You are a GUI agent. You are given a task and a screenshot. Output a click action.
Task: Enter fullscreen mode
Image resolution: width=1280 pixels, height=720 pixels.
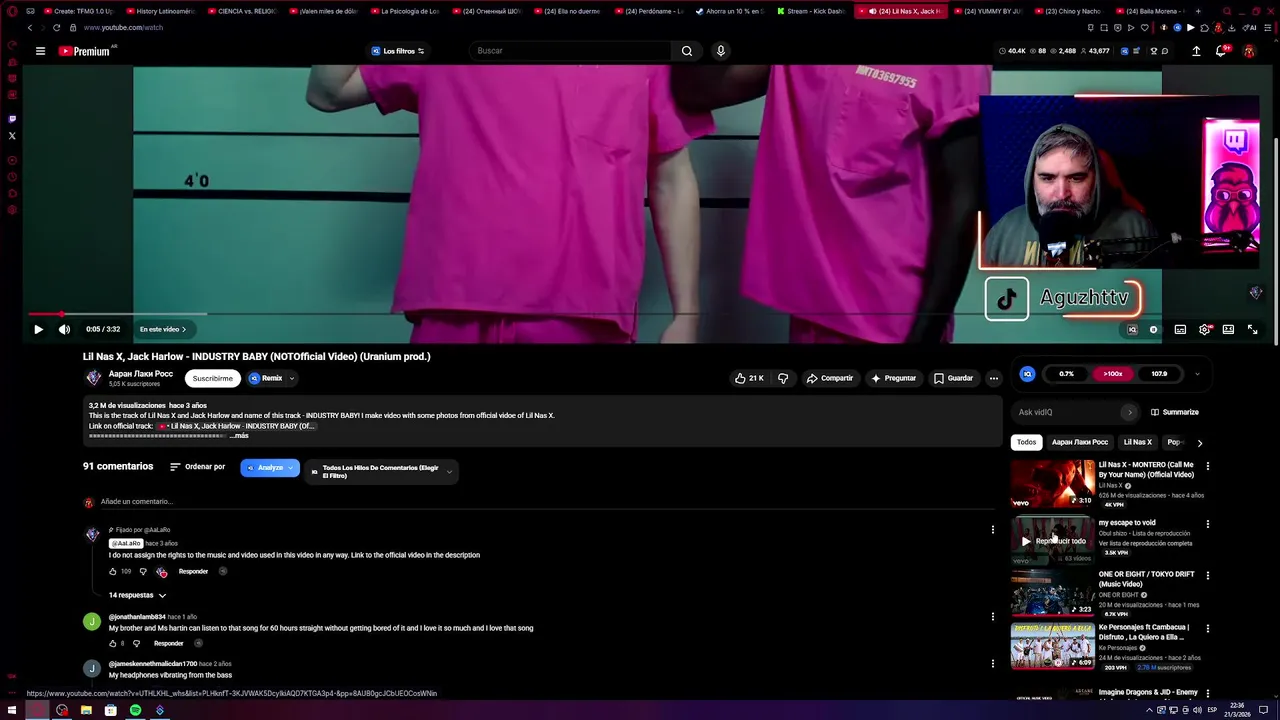[x=1252, y=329]
